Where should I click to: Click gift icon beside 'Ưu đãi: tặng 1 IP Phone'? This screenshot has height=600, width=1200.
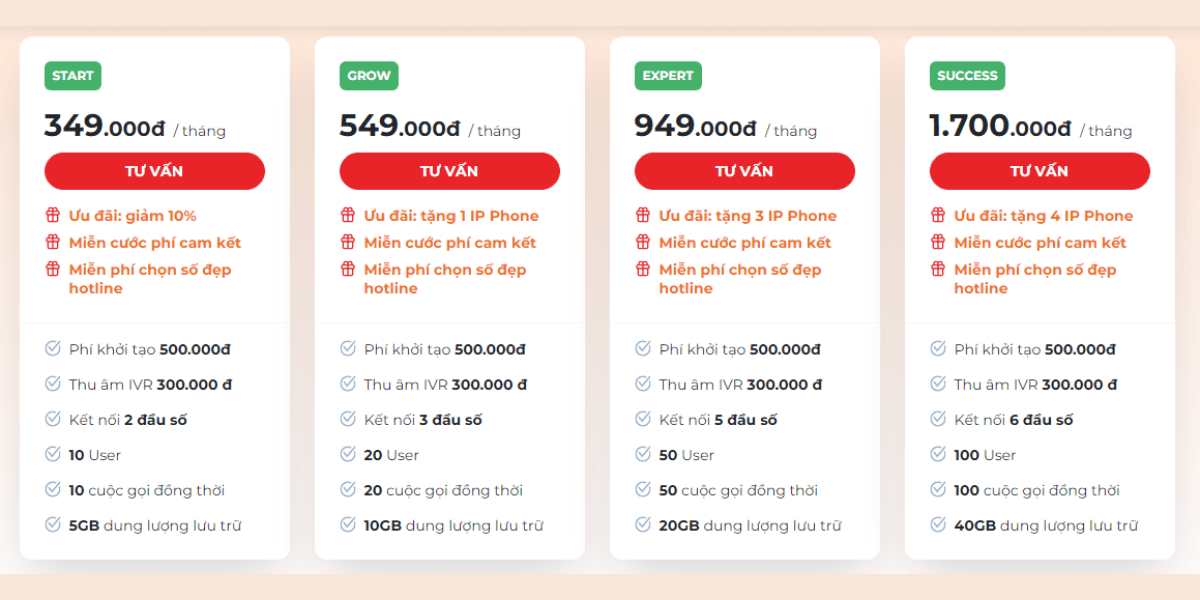[347, 215]
